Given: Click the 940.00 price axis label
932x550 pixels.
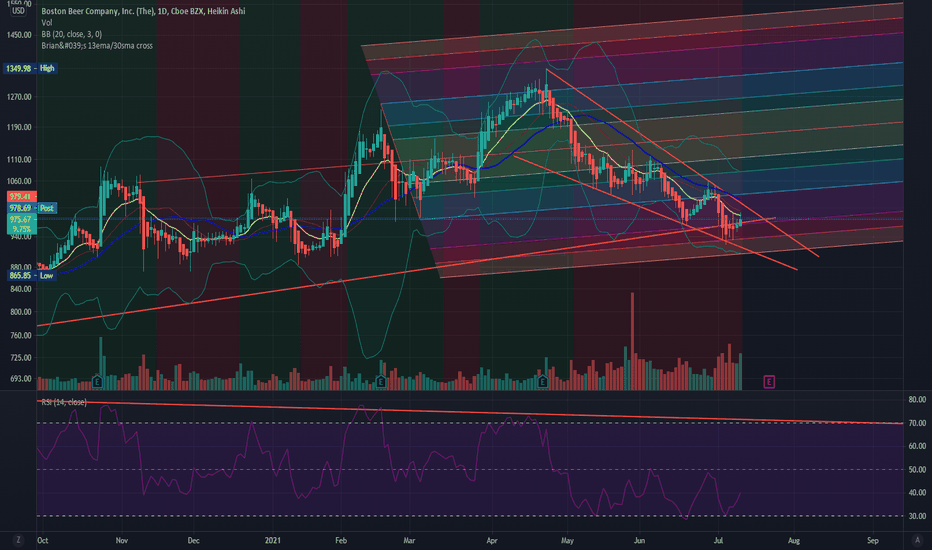Looking at the screenshot, I should 20,237.
